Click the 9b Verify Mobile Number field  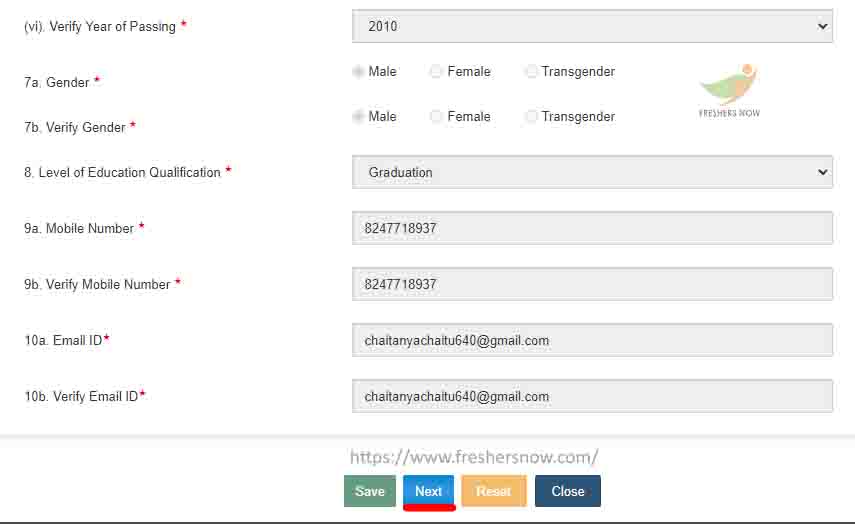coord(592,284)
